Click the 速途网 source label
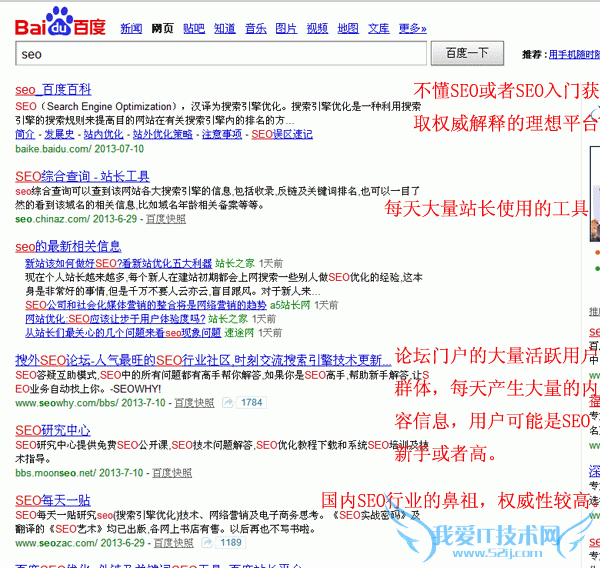600x568 pixels. [239, 333]
